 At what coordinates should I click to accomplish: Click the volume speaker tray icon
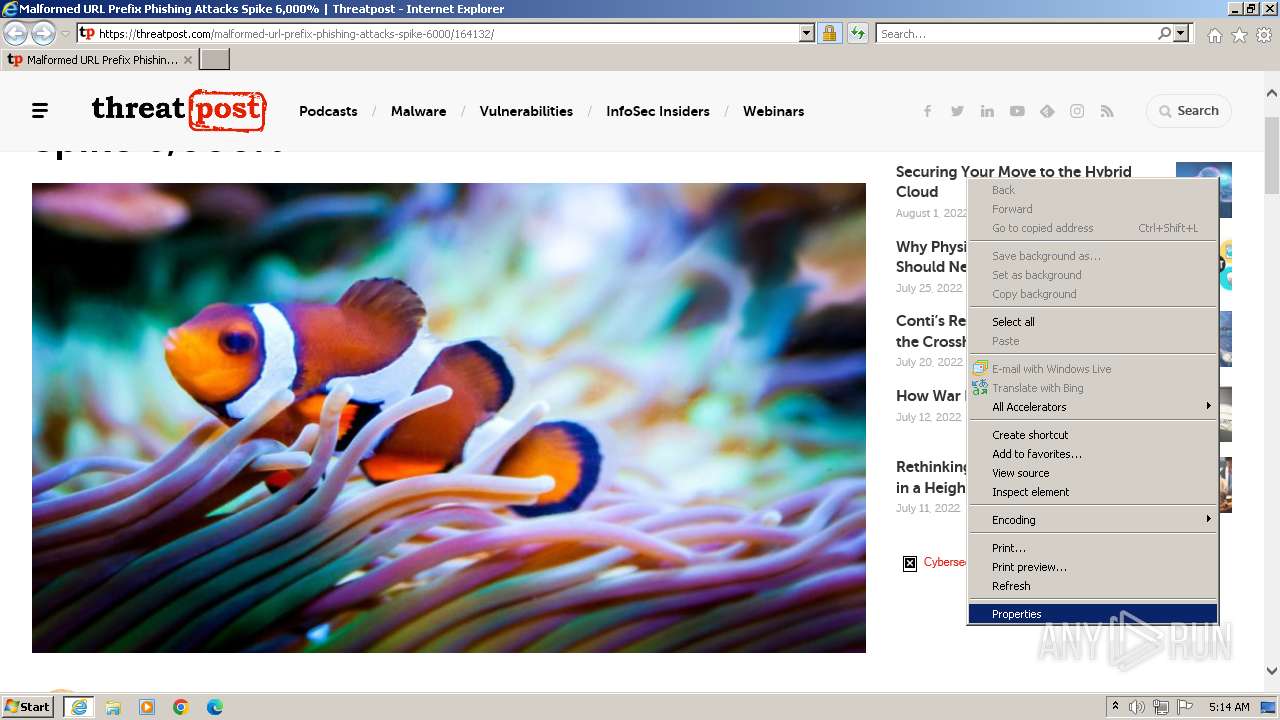tap(1137, 707)
